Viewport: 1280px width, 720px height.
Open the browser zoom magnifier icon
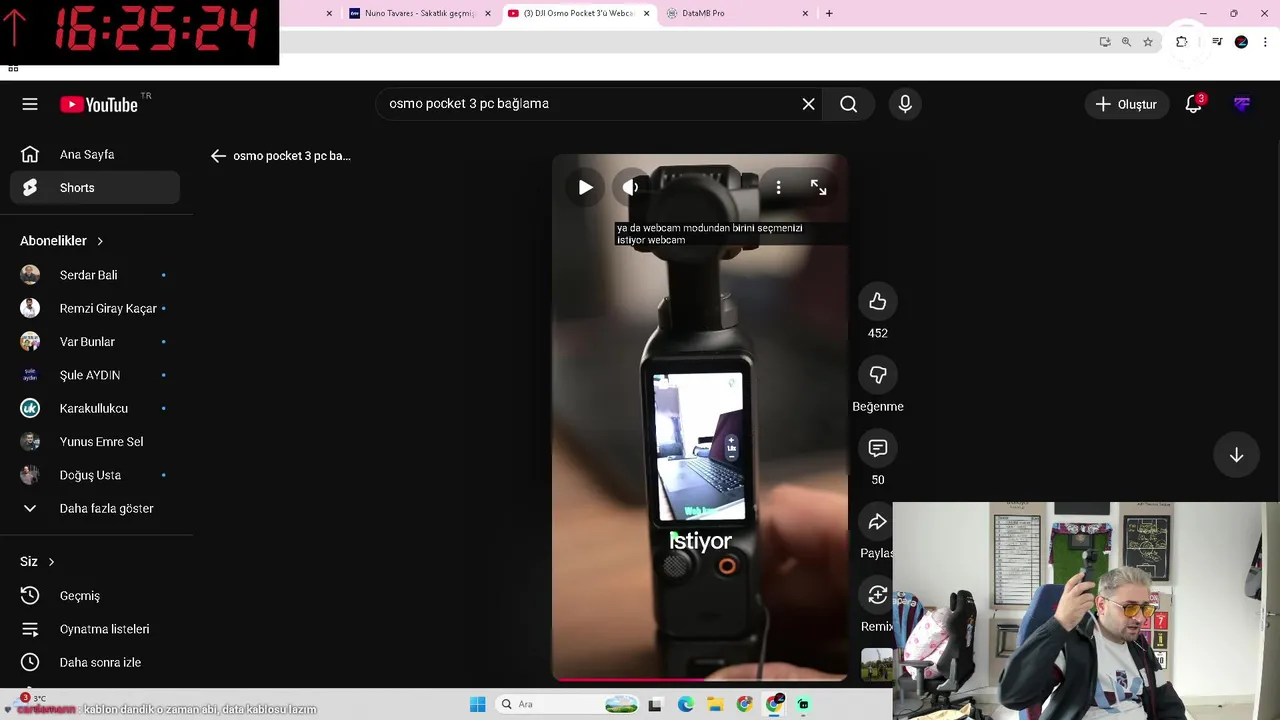pos(1126,42)
